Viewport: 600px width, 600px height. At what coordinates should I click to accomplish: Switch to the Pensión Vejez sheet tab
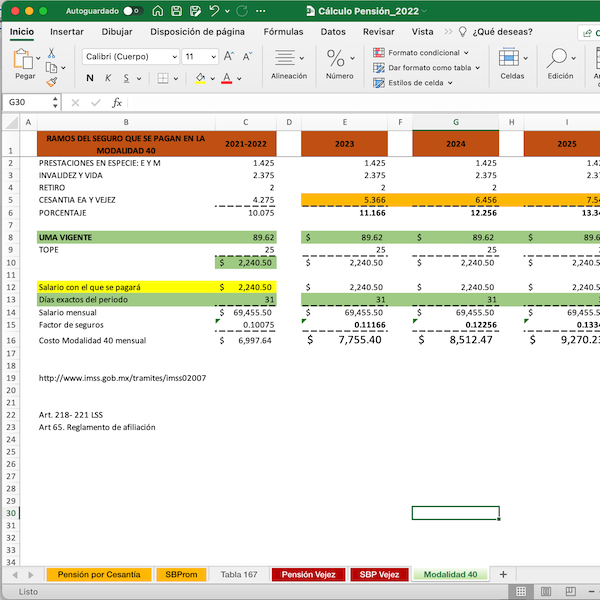(x=308, y=574)
